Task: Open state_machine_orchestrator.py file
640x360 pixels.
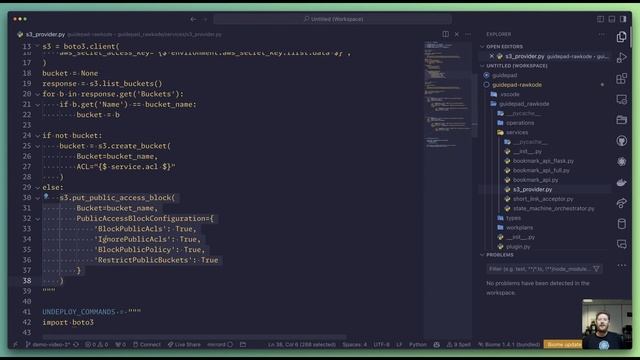Action: tap(553, 208)
